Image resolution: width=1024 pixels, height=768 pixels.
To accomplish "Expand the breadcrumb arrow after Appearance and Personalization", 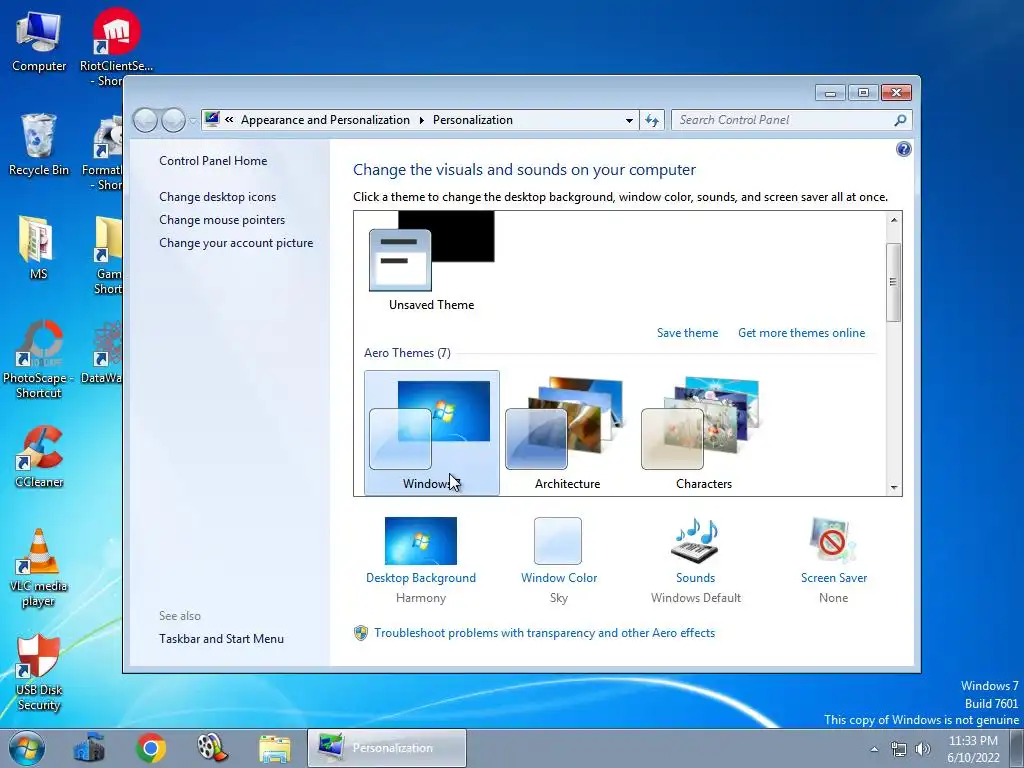I will pyautogui.click(x=421, y=120).
